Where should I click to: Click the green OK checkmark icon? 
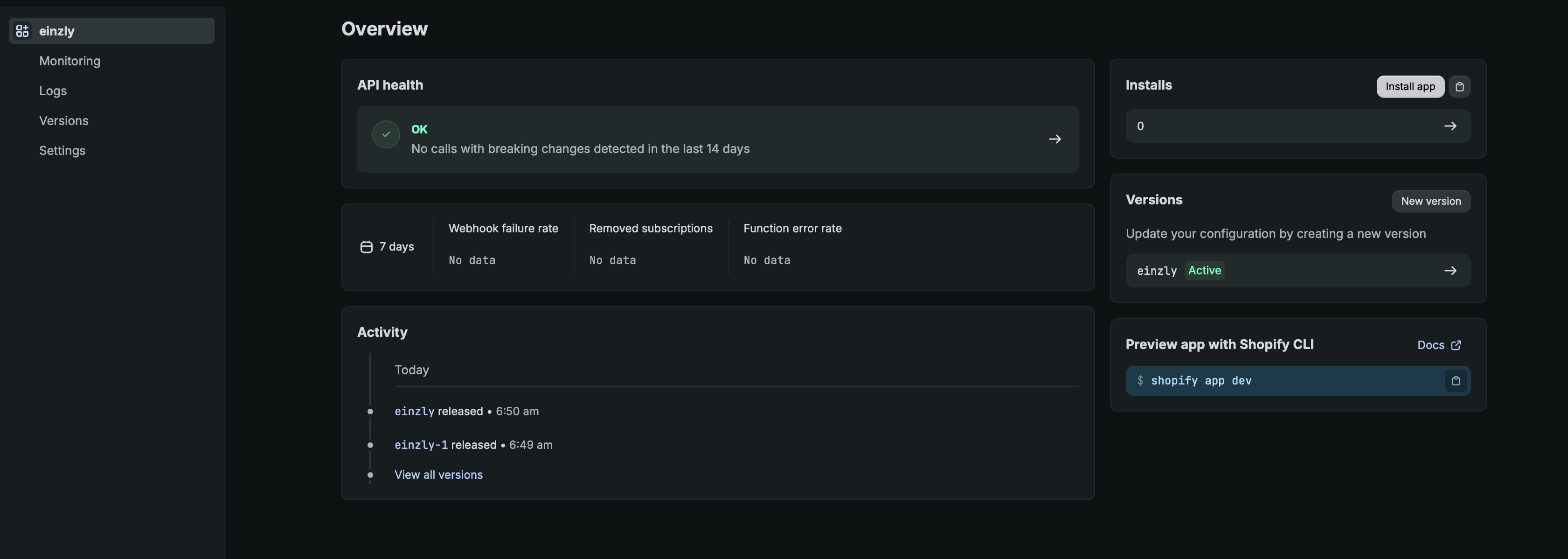click(x=386, y=134)
